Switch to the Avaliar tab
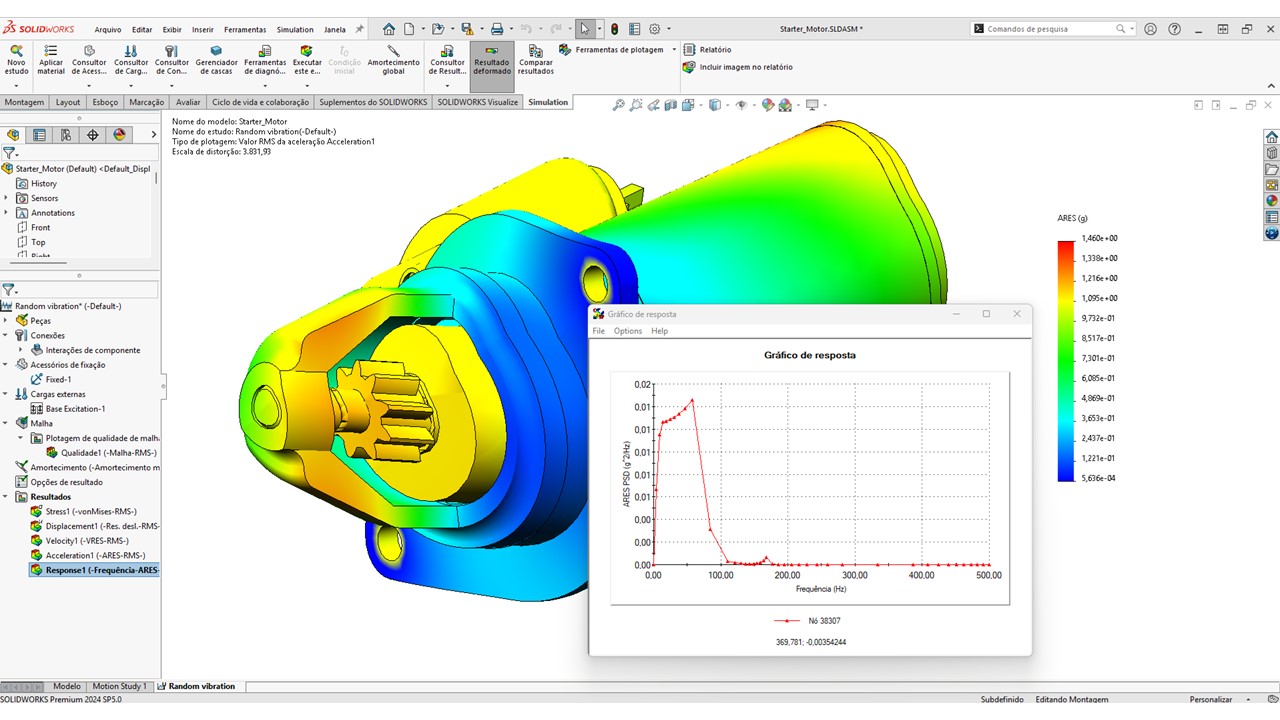 188,102
